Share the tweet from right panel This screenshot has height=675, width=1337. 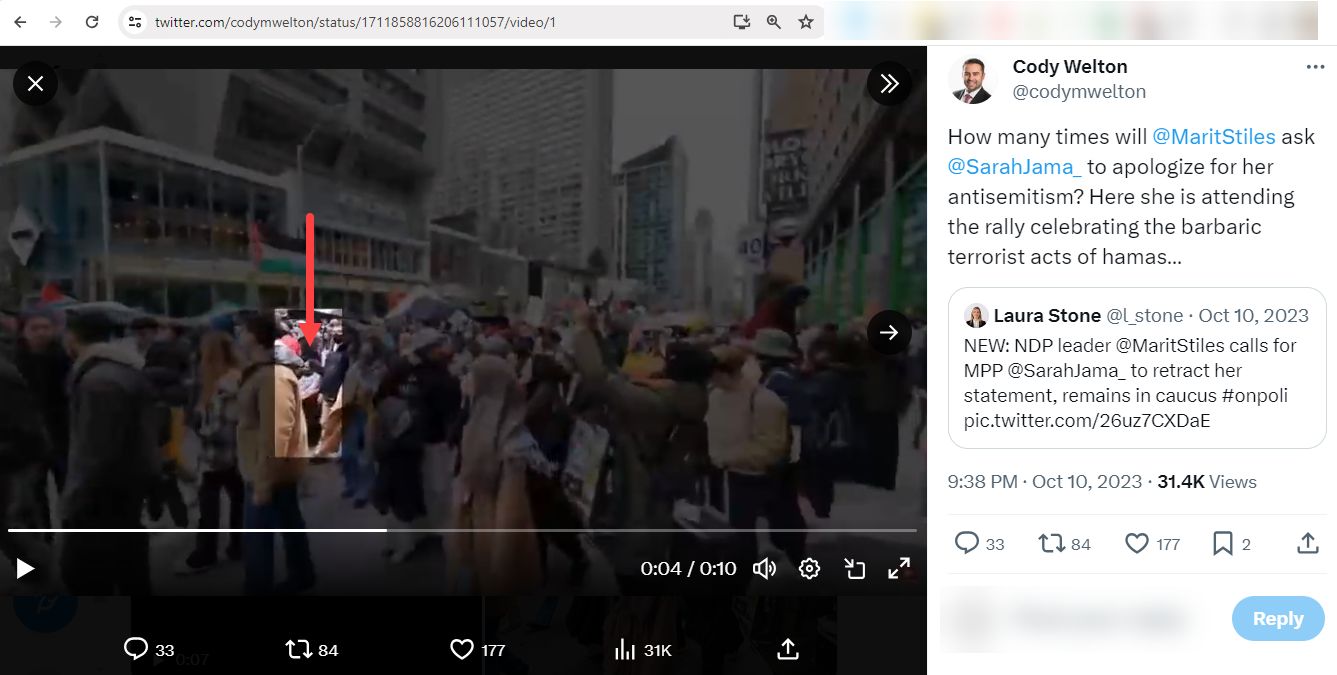pos(1307,543)
